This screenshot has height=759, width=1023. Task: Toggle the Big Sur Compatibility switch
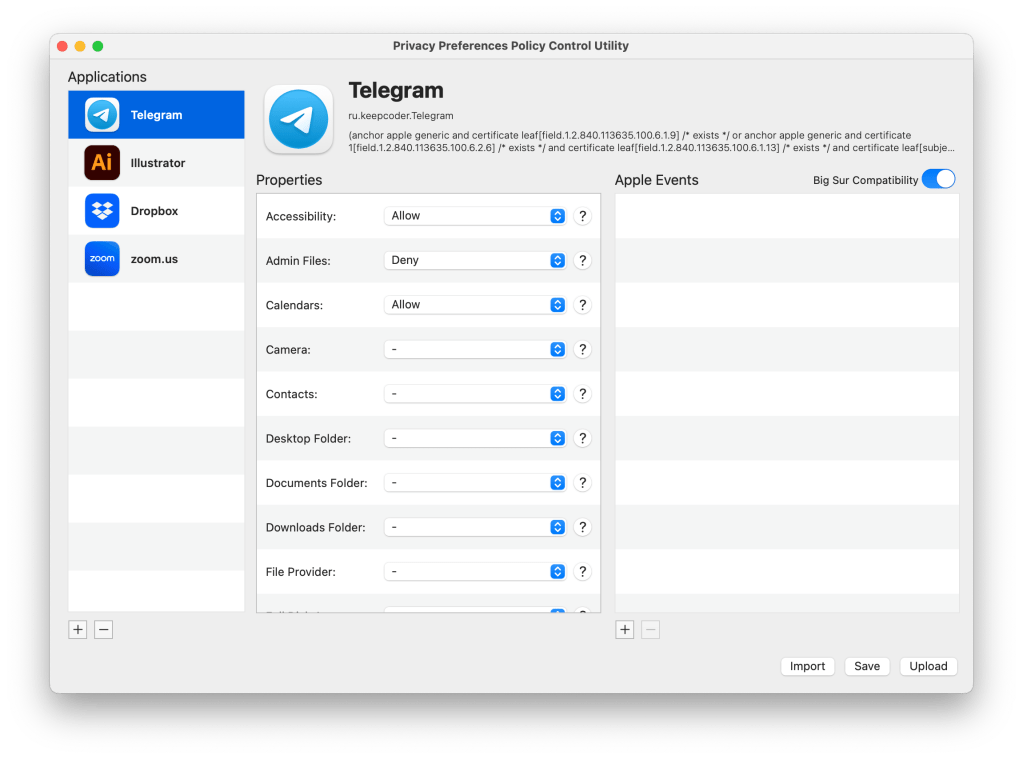[x=938, y=180]
